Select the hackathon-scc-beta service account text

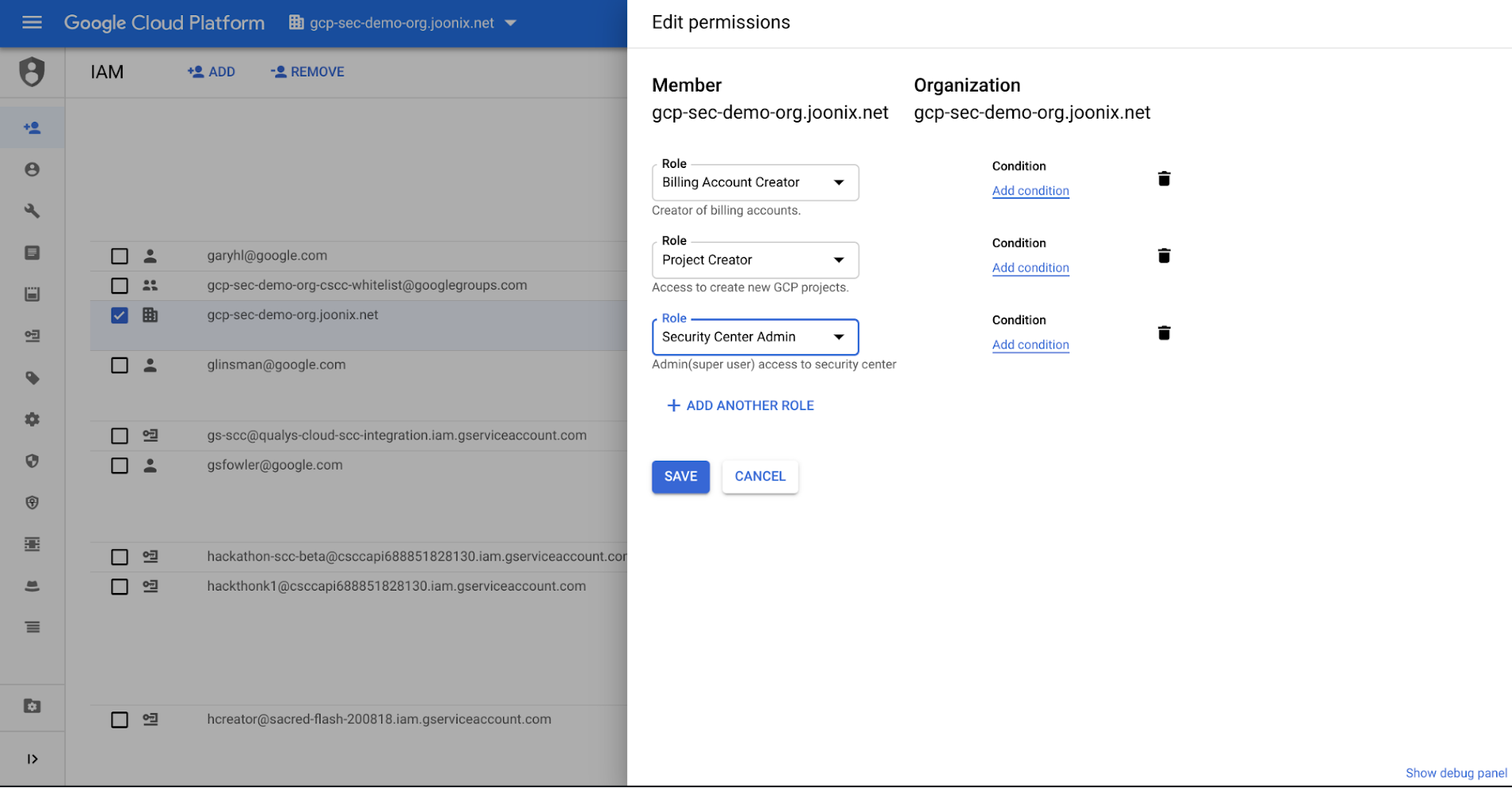coord(416,556)
